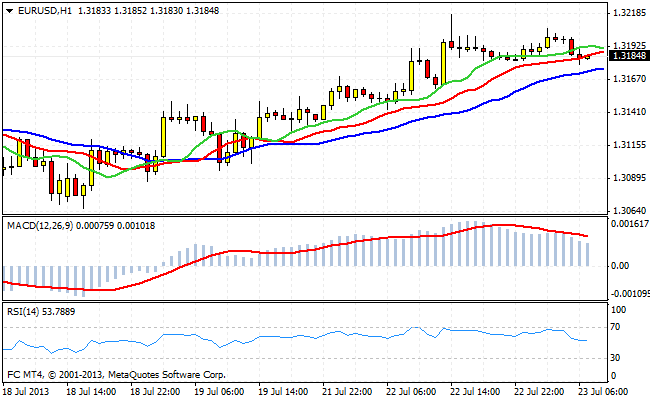Click time axis label 22 Jul 14:00
650x400 pixels.
click(475, 392)
